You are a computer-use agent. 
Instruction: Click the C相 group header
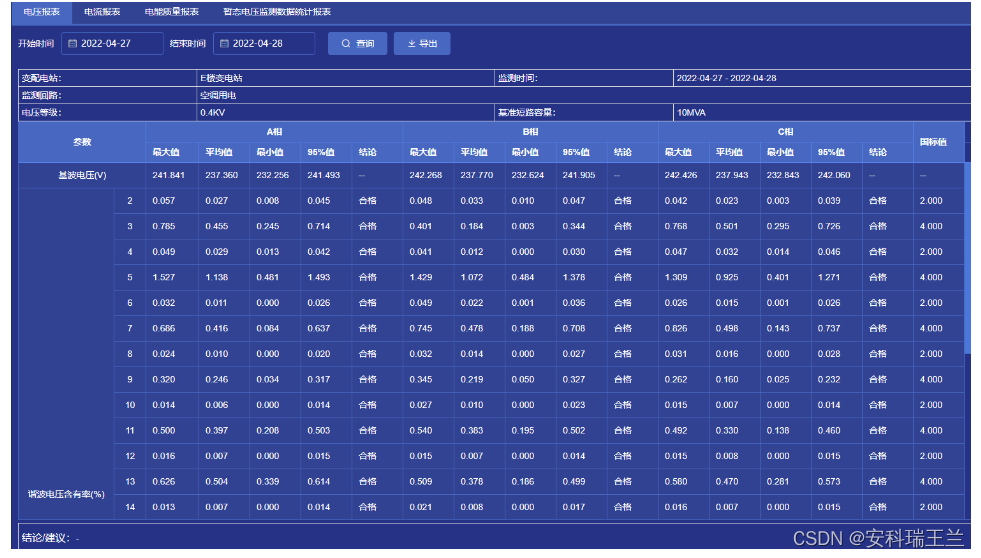(785, 132)
